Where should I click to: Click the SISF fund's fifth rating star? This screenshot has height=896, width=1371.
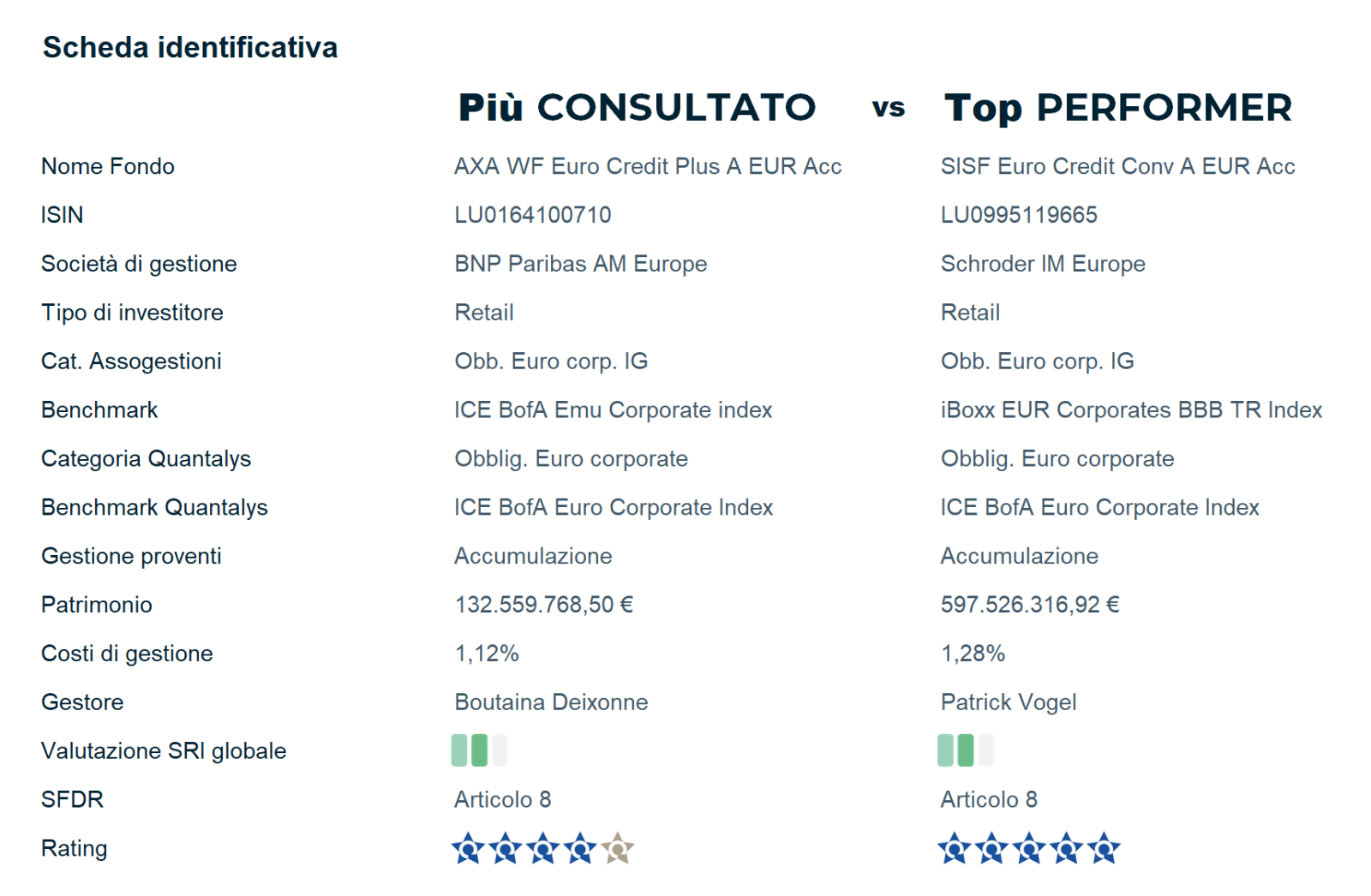[1104, 848]
